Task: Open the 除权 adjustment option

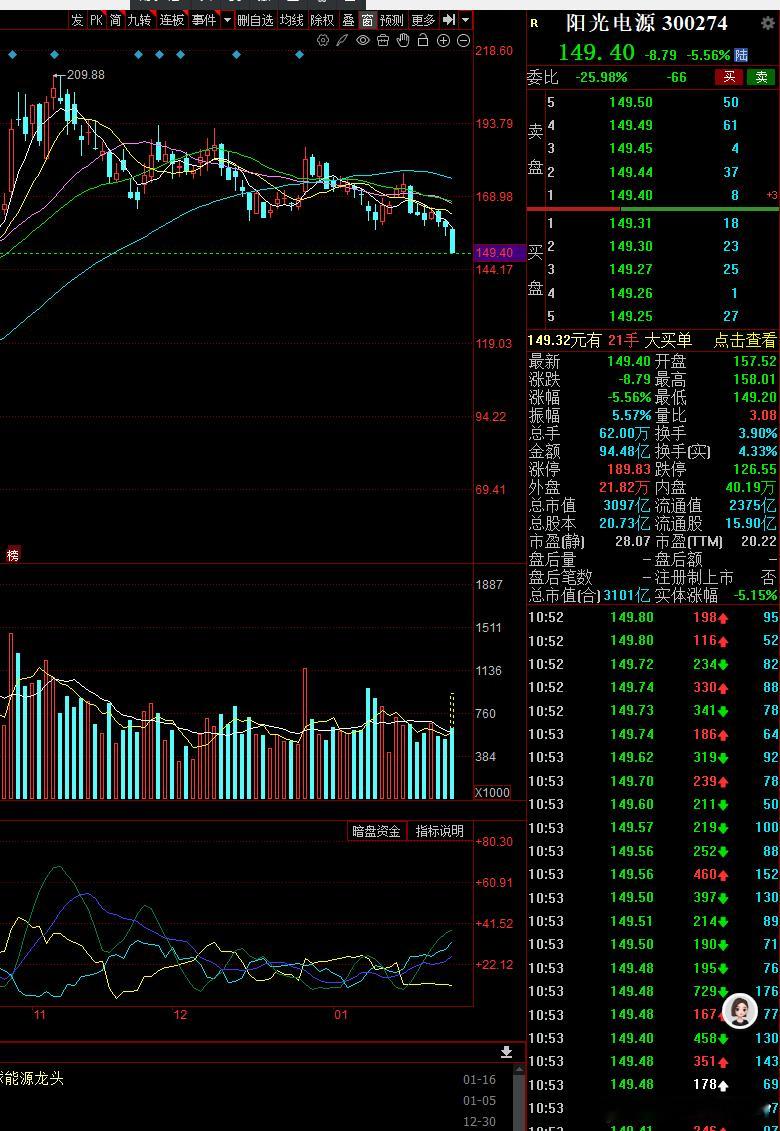Action: click(323, 20)
